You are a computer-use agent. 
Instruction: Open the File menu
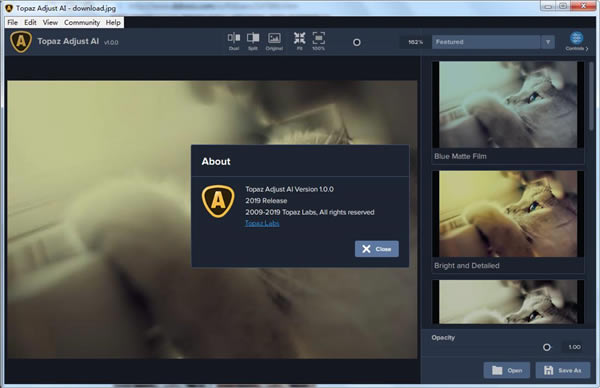click(x=12, y=23)
